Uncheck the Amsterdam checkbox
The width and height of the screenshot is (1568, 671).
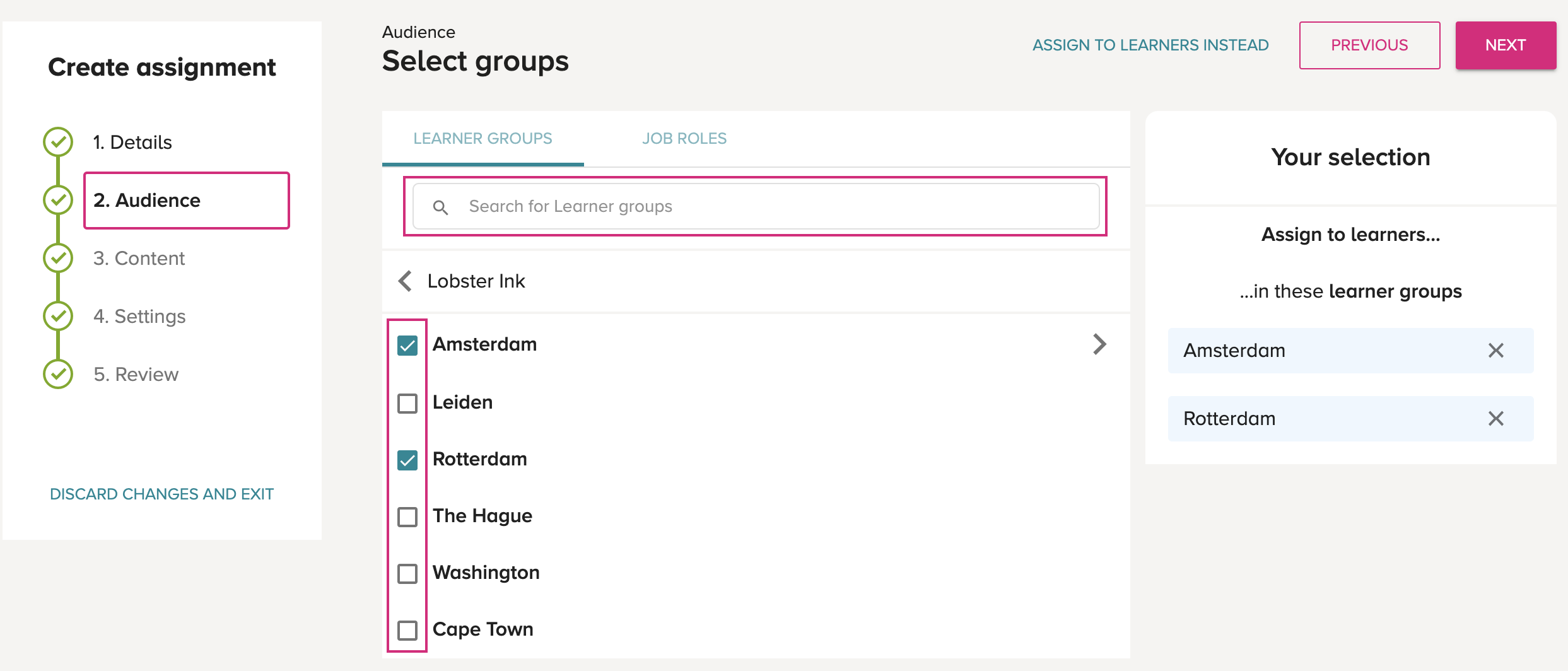coord(407,346)
